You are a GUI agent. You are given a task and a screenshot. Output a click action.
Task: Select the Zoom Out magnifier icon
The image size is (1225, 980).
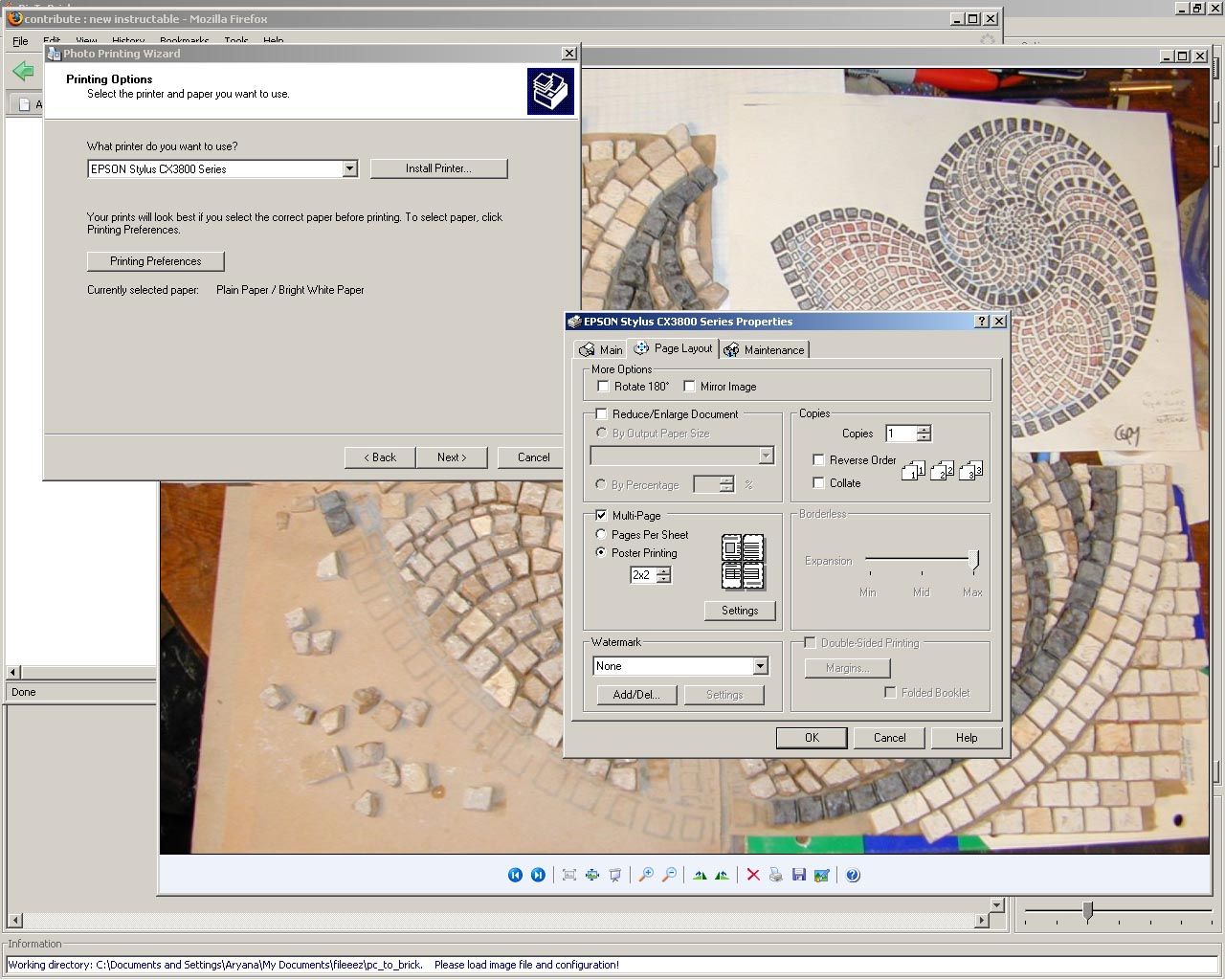(x=670, y=874)
